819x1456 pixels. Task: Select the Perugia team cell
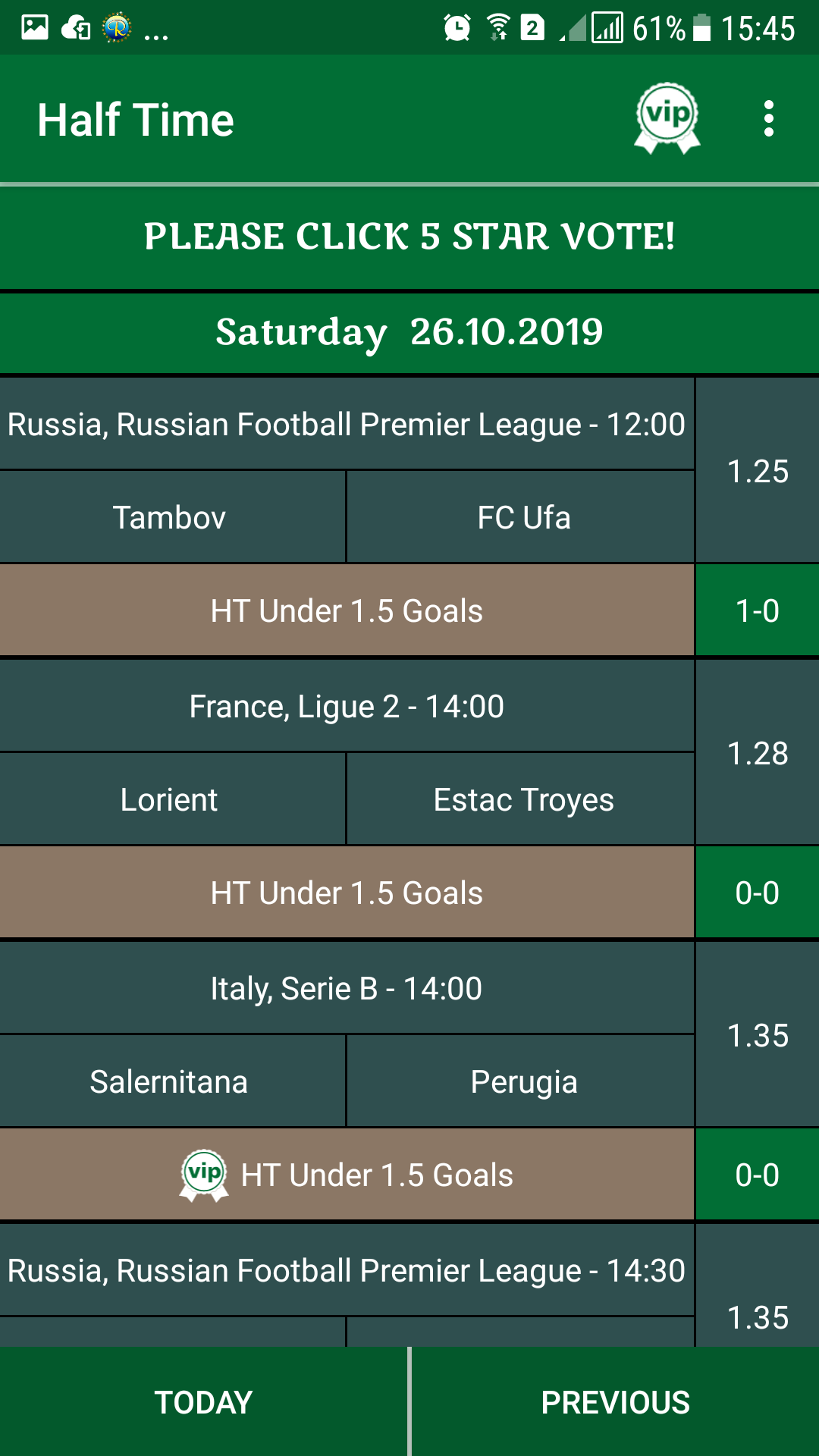coord(523,1081)
